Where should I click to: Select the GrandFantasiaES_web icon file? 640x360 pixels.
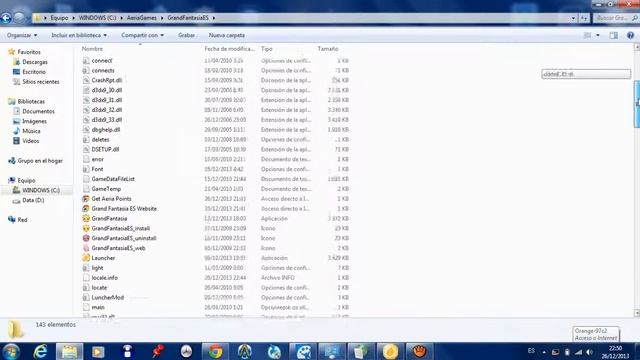[86, 248]
